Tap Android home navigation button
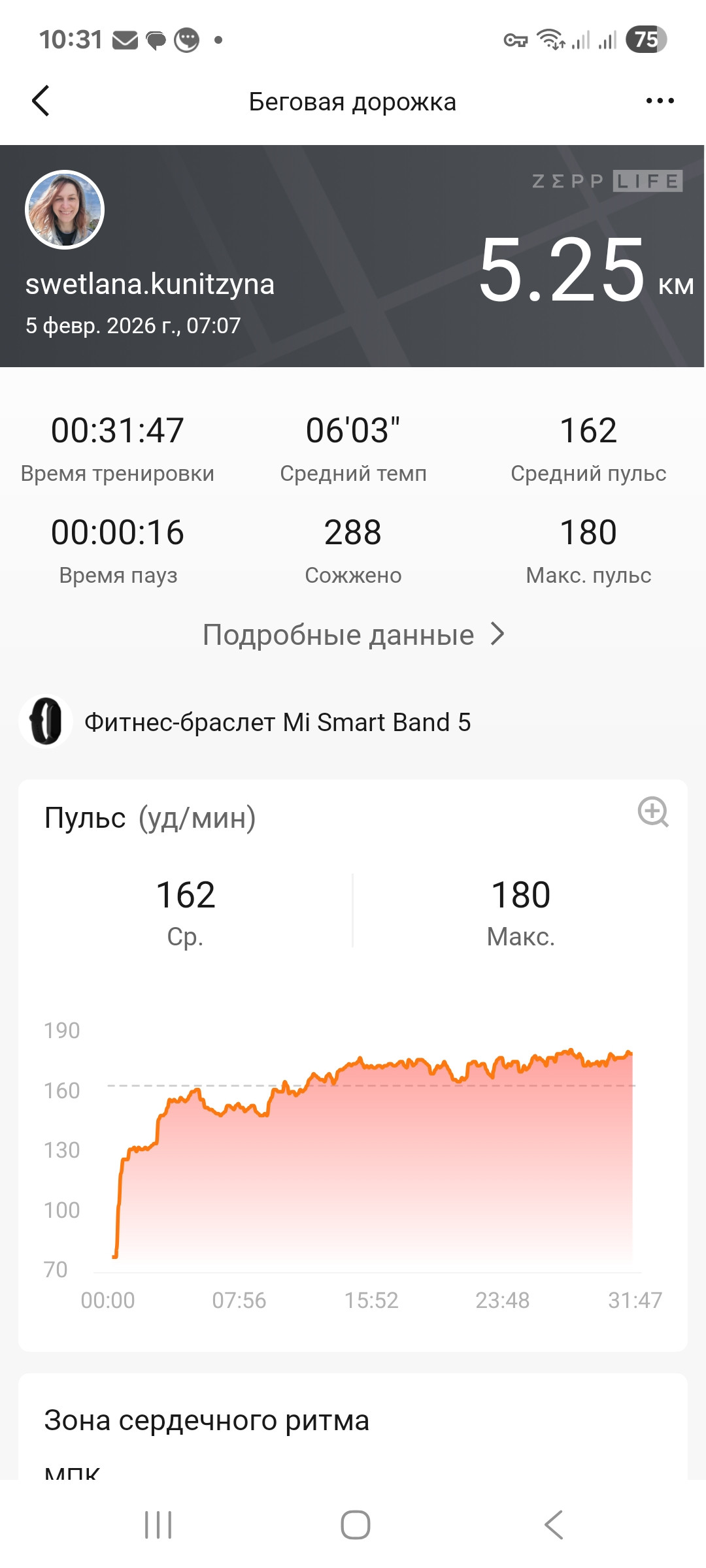 (356, 1525)
